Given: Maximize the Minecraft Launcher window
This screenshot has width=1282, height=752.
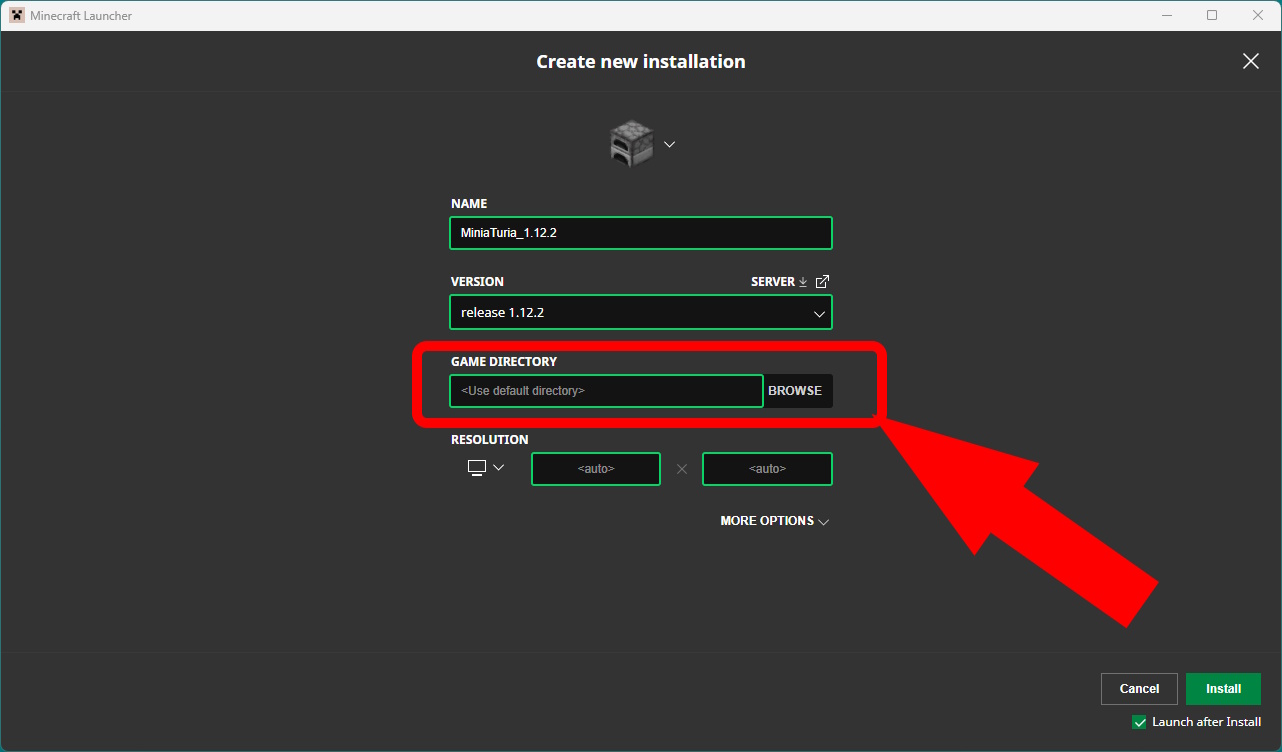Looking at the screenshot, I should tap(1212, 15).
